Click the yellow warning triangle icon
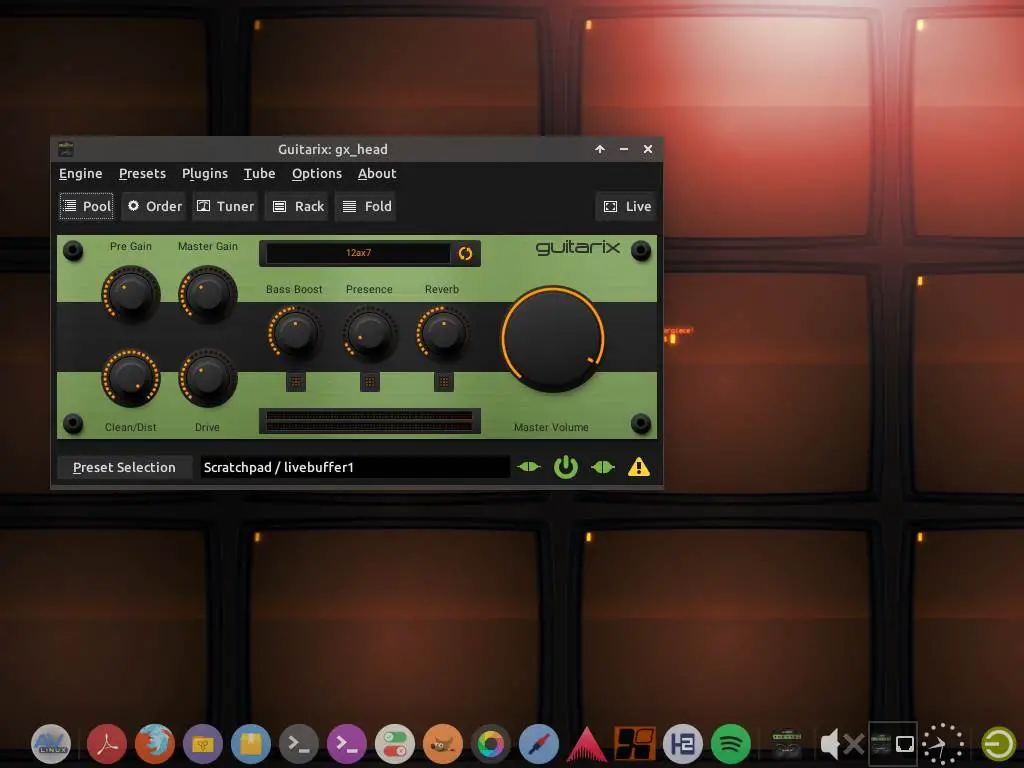This screenshot has height=768, width=1024. pyautogui.click(x=639, y=467)
